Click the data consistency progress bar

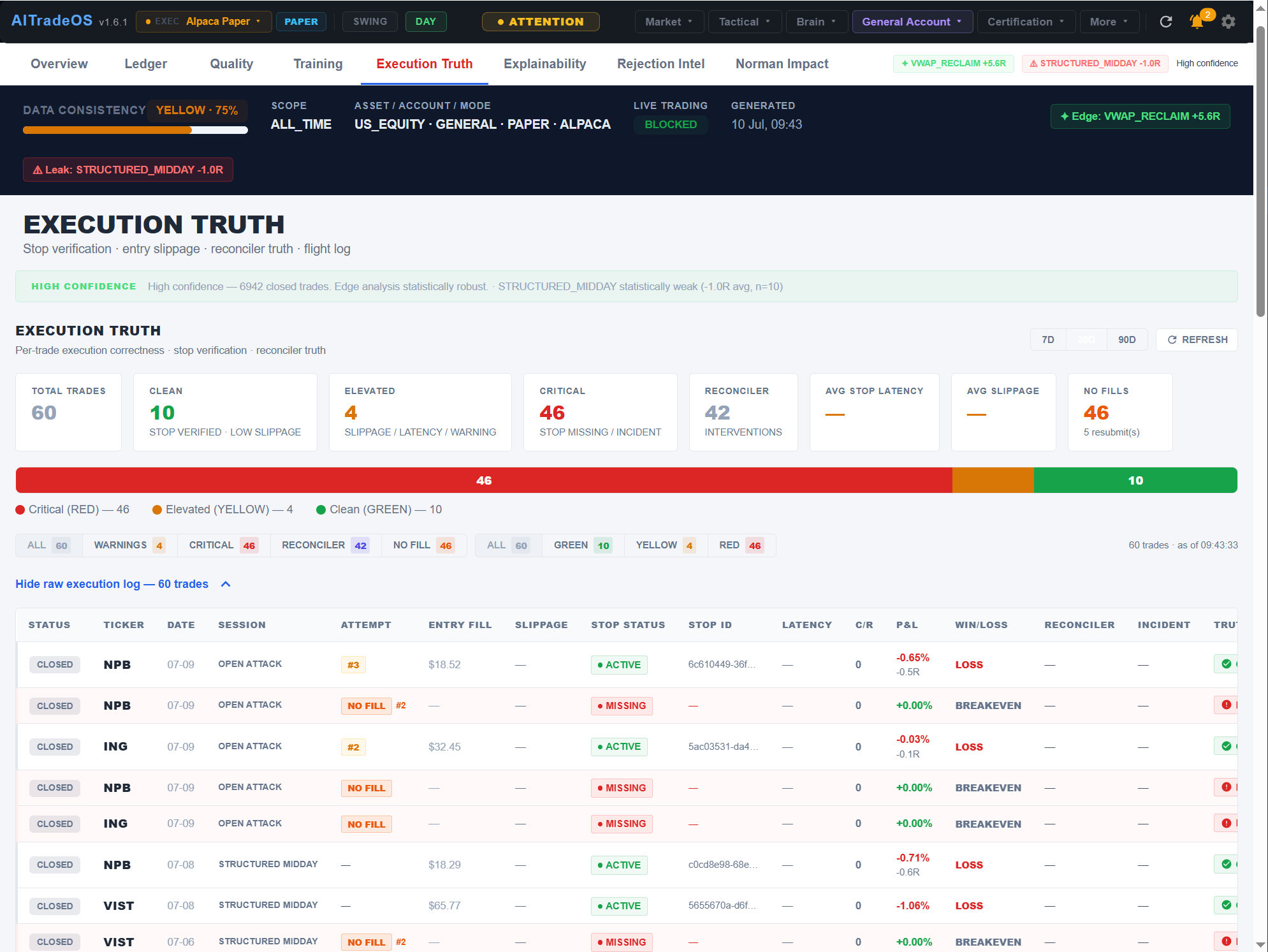click(x=135, y=130)
